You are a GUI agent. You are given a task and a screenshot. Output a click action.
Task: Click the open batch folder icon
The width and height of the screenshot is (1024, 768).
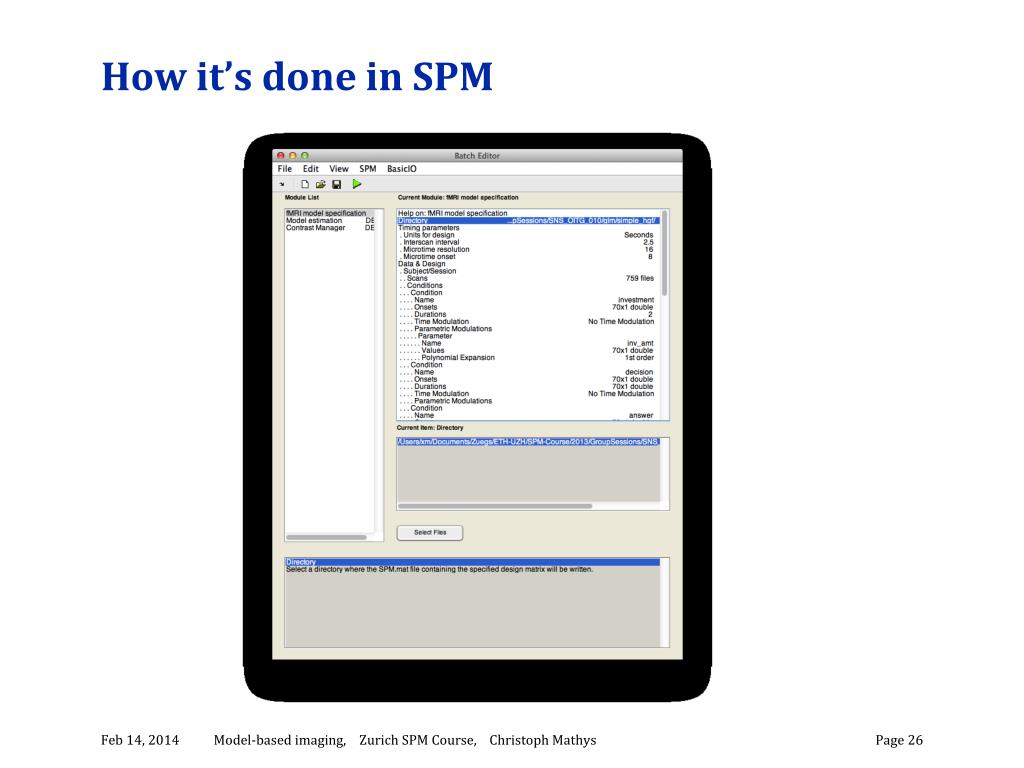tap(321, 184)
